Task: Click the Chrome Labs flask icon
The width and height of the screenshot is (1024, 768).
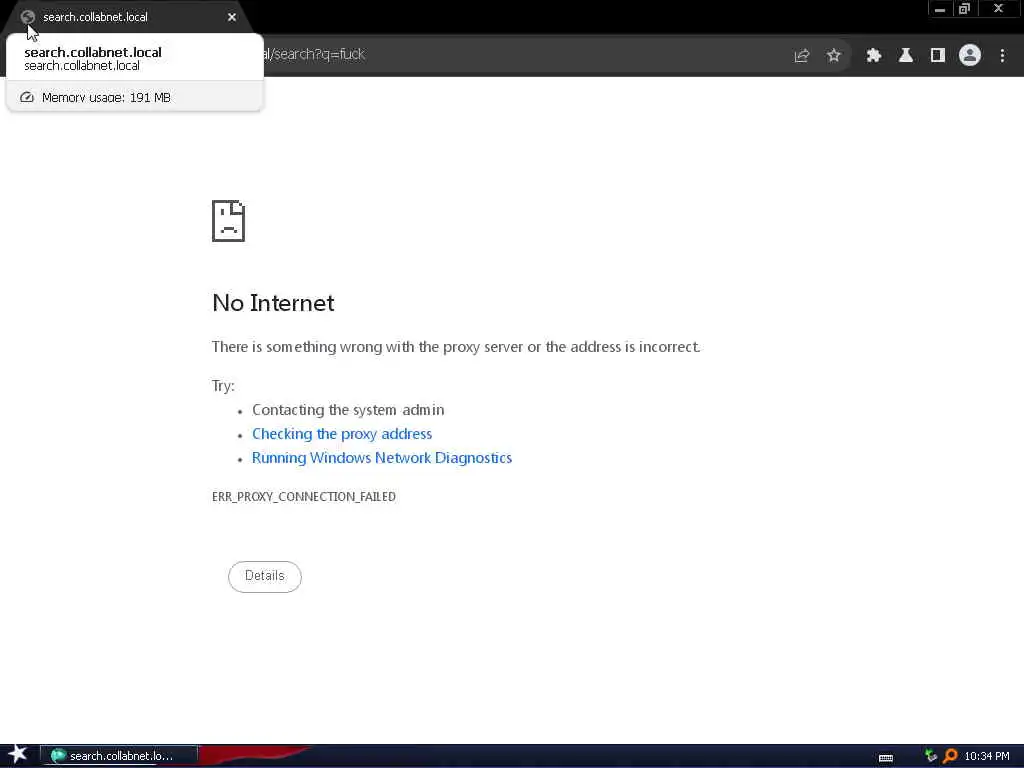Action: click(x=905, y=56)
